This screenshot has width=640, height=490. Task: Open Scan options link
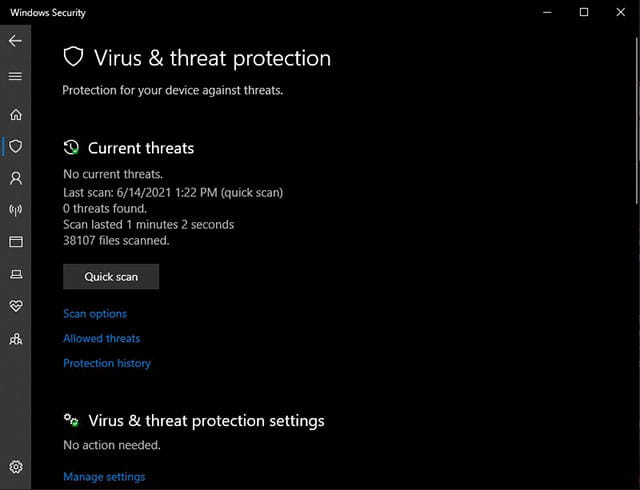pos(95,314)
